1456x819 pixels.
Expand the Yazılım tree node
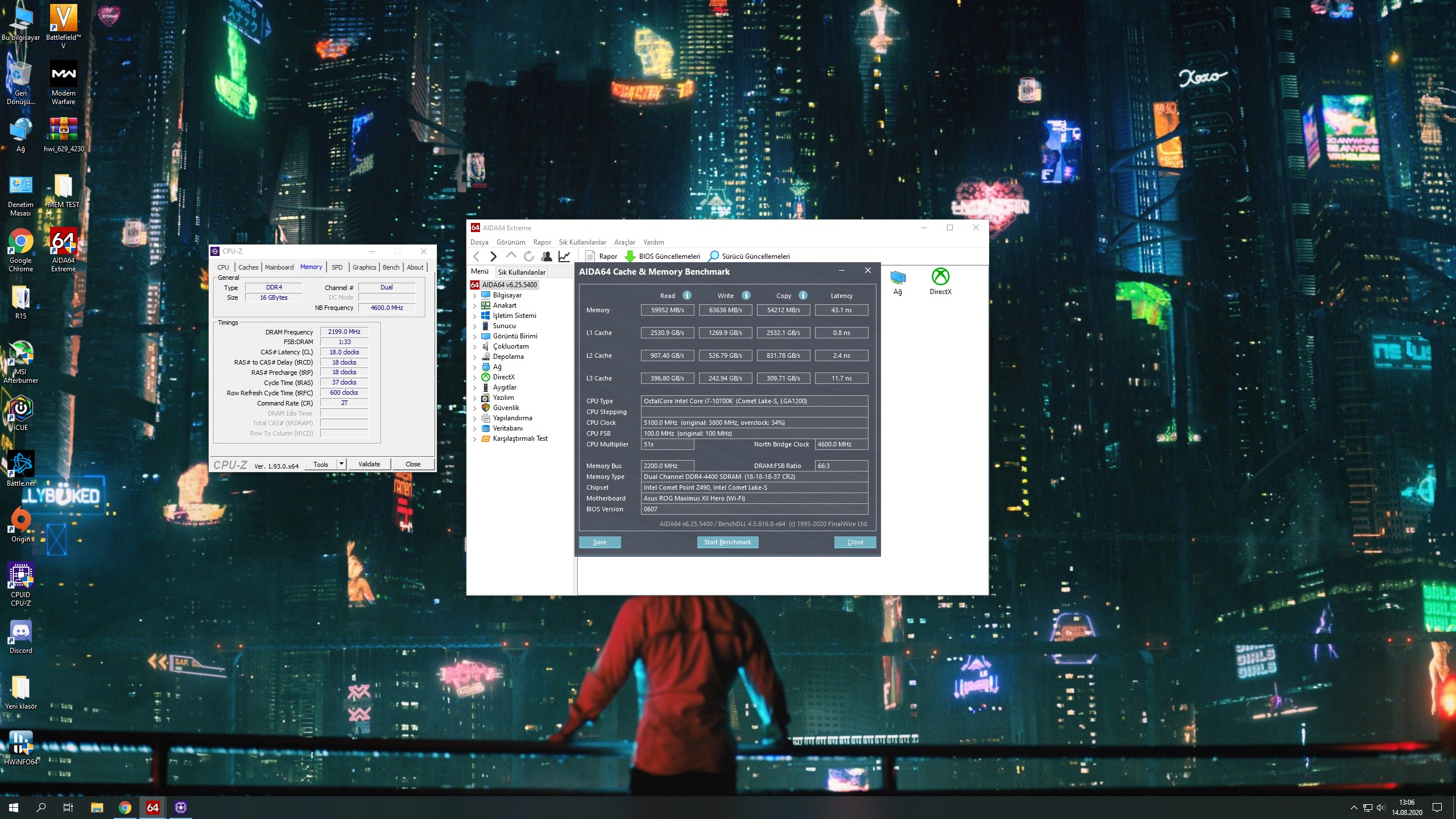[x=474, y=398]
